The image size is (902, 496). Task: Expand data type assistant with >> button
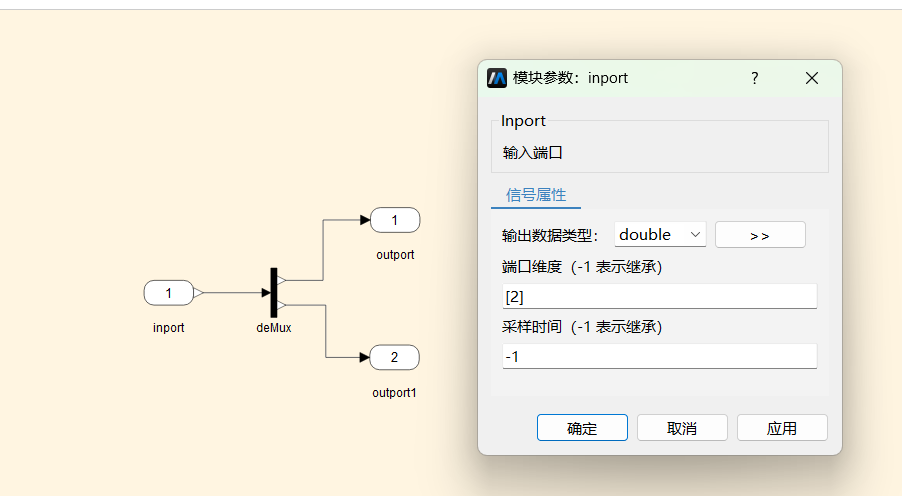760,235
